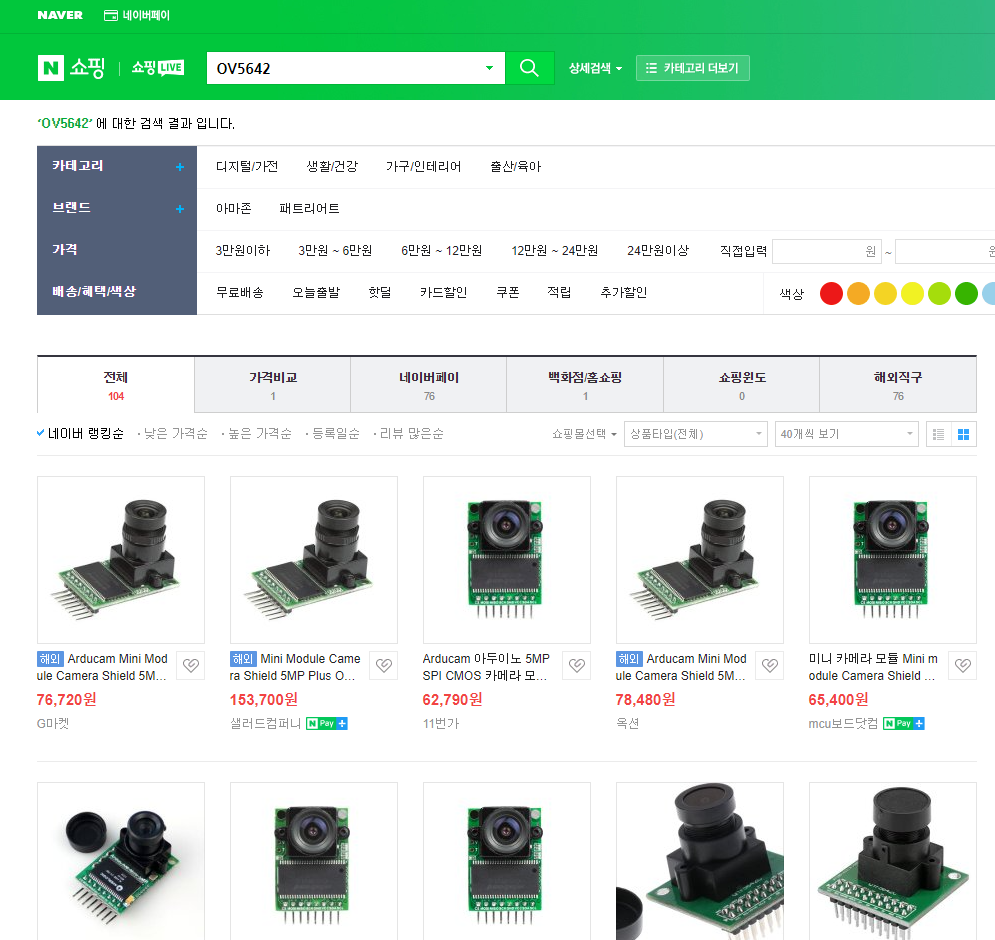
Task: Open 네이버페이 link with card icon
Action: [x=137, y=15]
